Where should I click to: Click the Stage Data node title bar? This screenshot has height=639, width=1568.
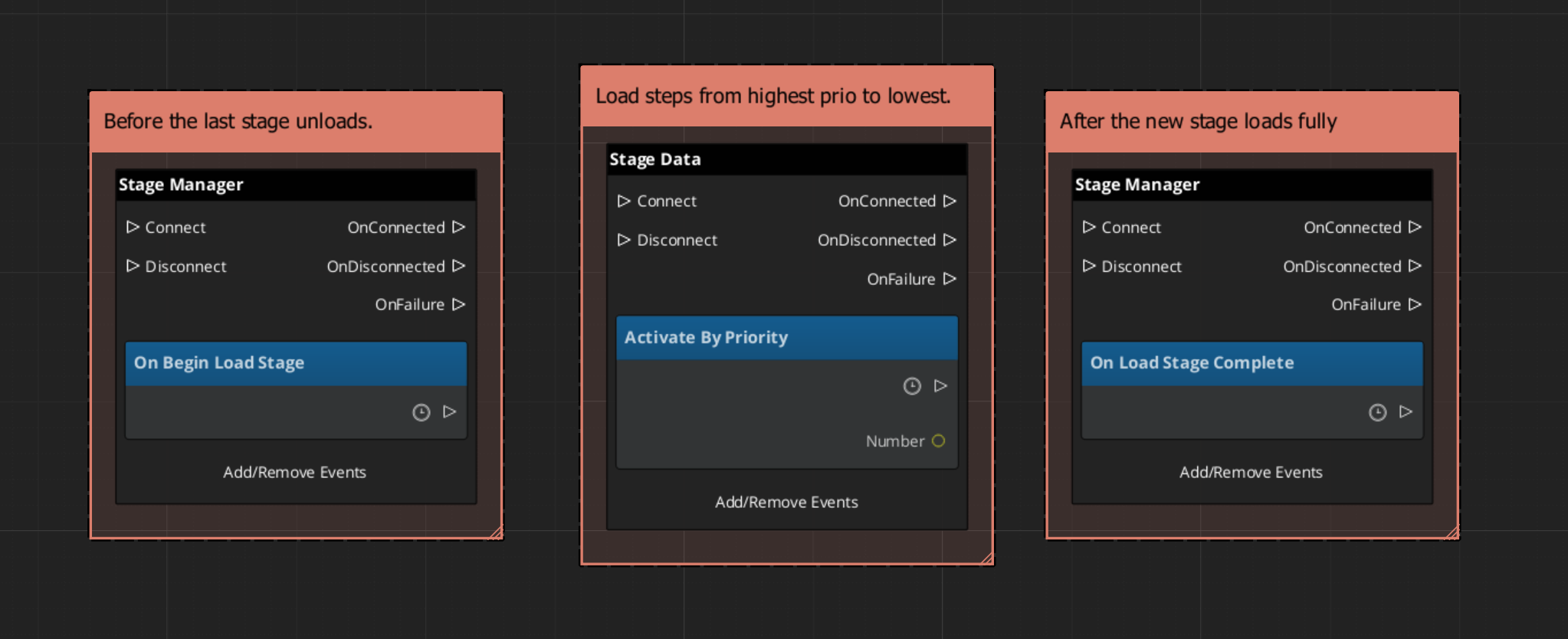click(x=786, y=159)
